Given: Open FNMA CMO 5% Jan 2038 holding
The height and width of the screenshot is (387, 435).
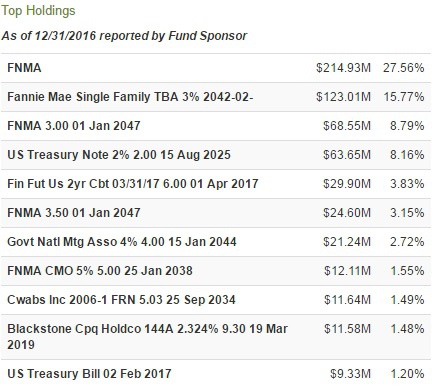Looking at the screenshot, I should [100, 271].
